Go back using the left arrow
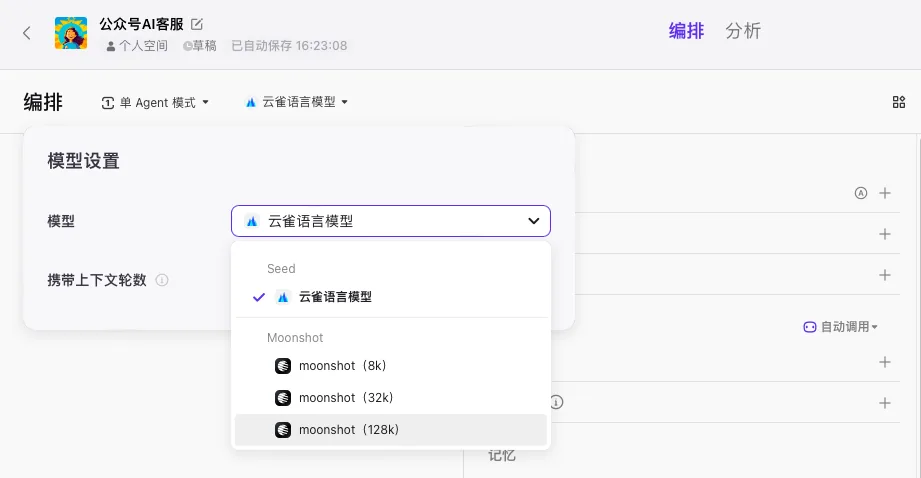Viewport: 921px width, 478px height. pyautogui.click(x=26, y=33)
